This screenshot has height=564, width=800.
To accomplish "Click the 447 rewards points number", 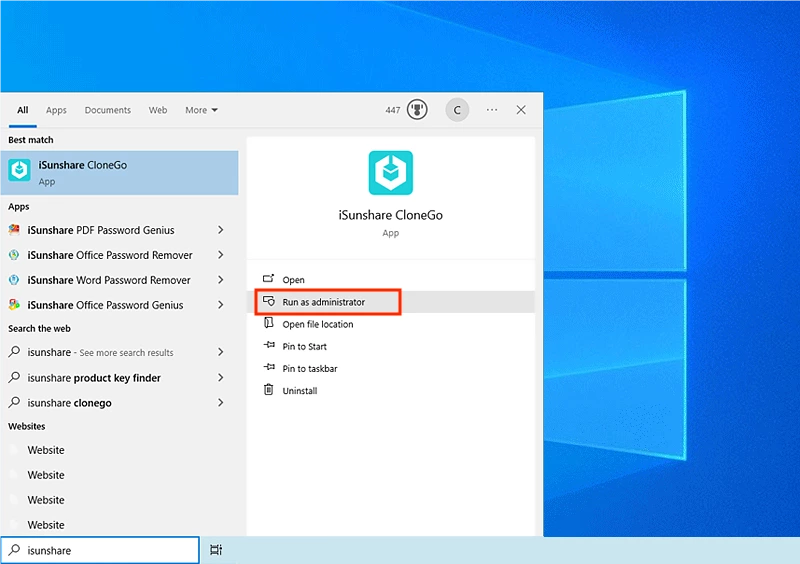I will [393, 110].
